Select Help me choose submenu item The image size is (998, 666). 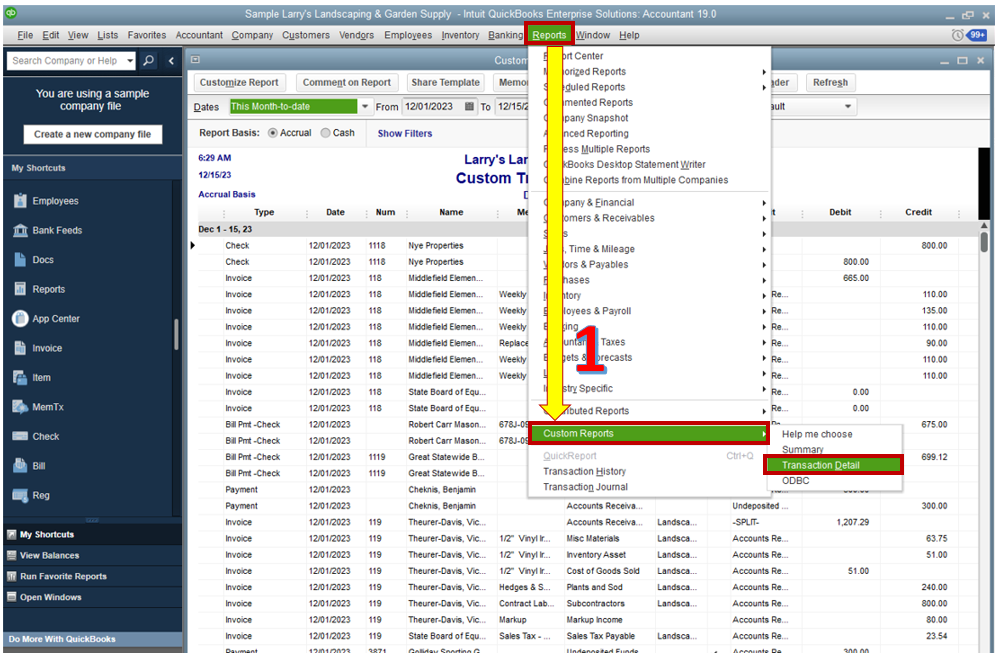817,434
